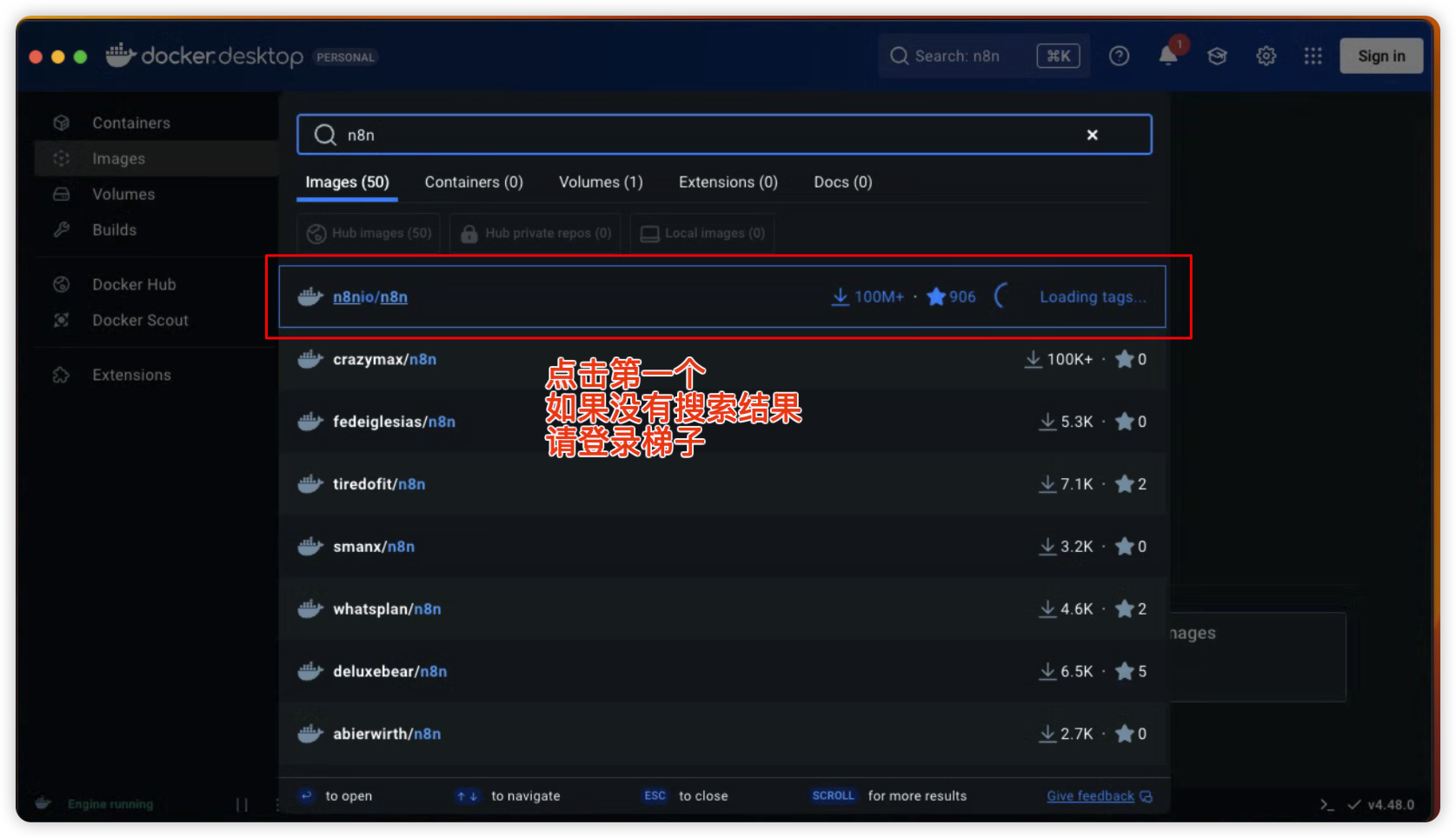Select the crazymax/n8n result
Image resolution: width=1456 pixels, height=838 pixels.
722,359
